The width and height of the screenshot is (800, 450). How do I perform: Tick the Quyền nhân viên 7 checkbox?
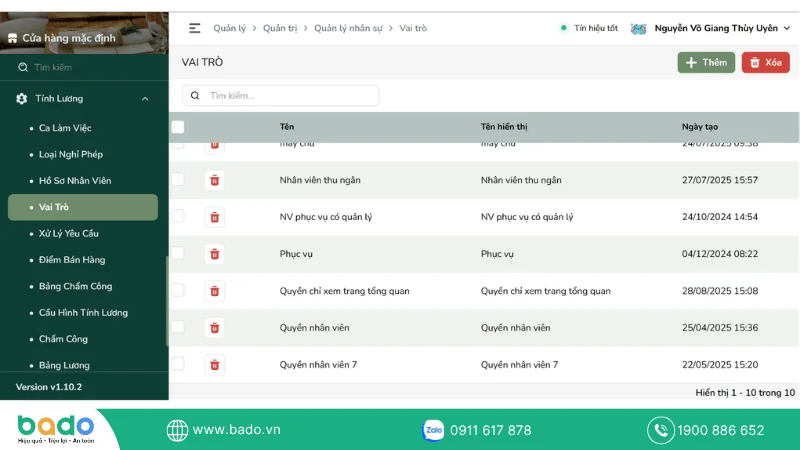[178, 364]
